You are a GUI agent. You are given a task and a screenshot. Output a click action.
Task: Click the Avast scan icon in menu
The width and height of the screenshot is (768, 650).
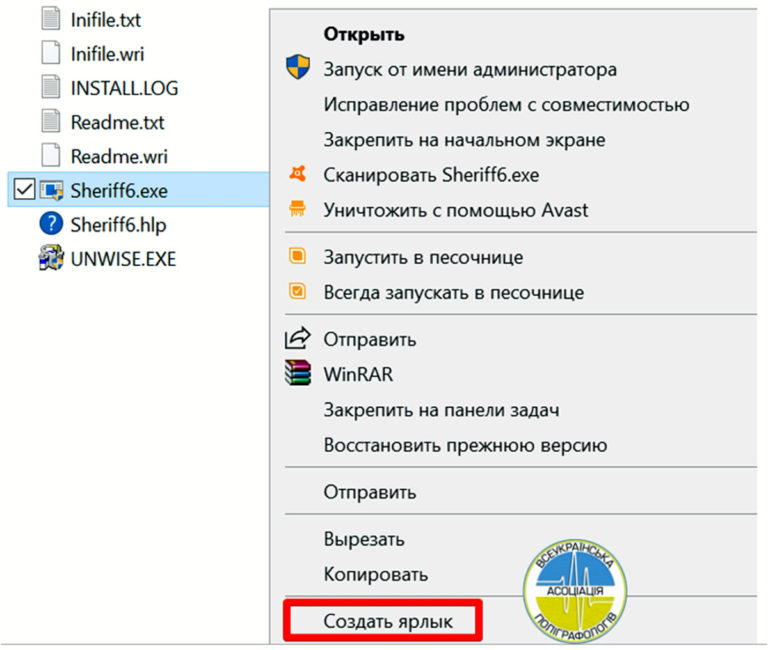click(x=297, y=175)
